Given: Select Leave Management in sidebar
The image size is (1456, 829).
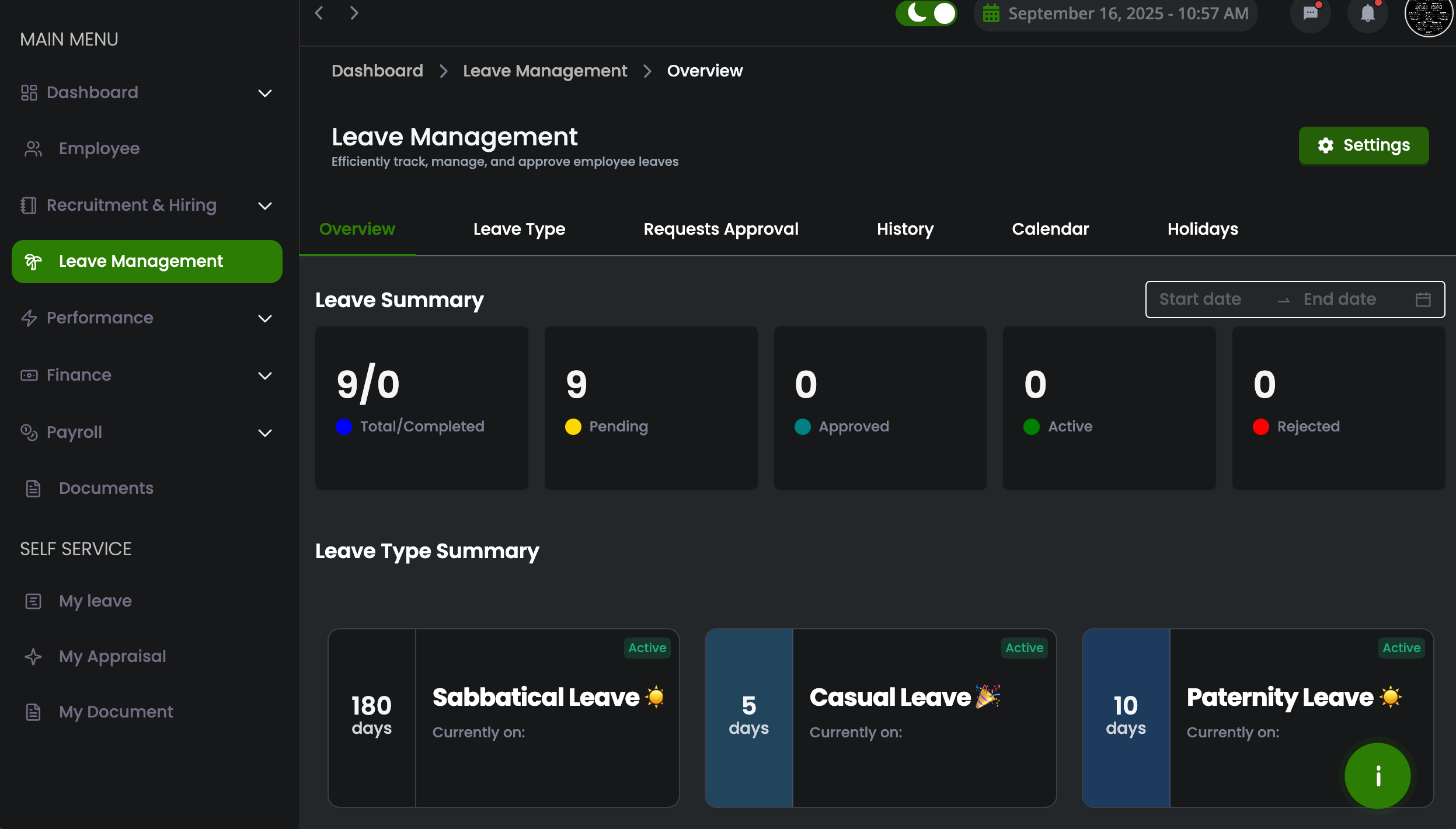Looking at the screenshot, I should 147,262.
